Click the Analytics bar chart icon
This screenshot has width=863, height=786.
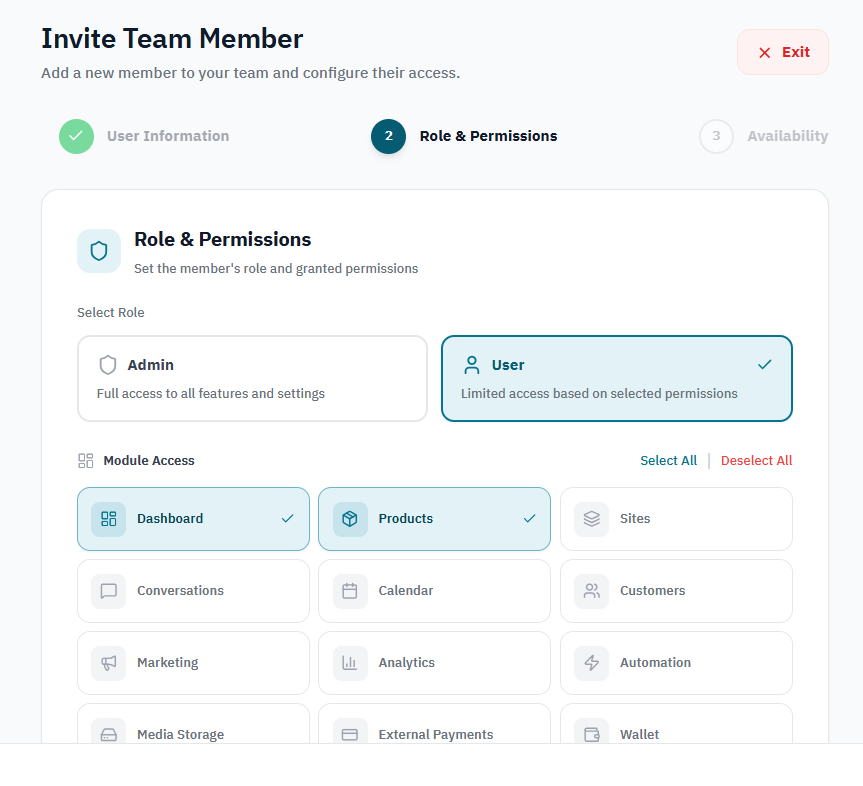coord(349,663)
